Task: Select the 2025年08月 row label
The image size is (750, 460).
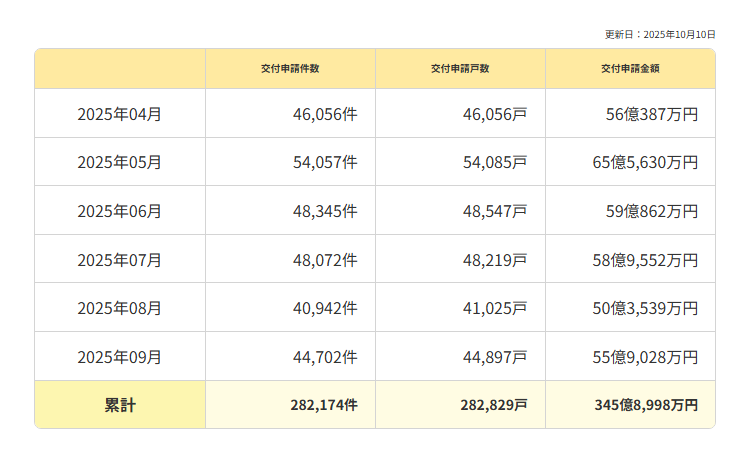Action: pos(120,308)
